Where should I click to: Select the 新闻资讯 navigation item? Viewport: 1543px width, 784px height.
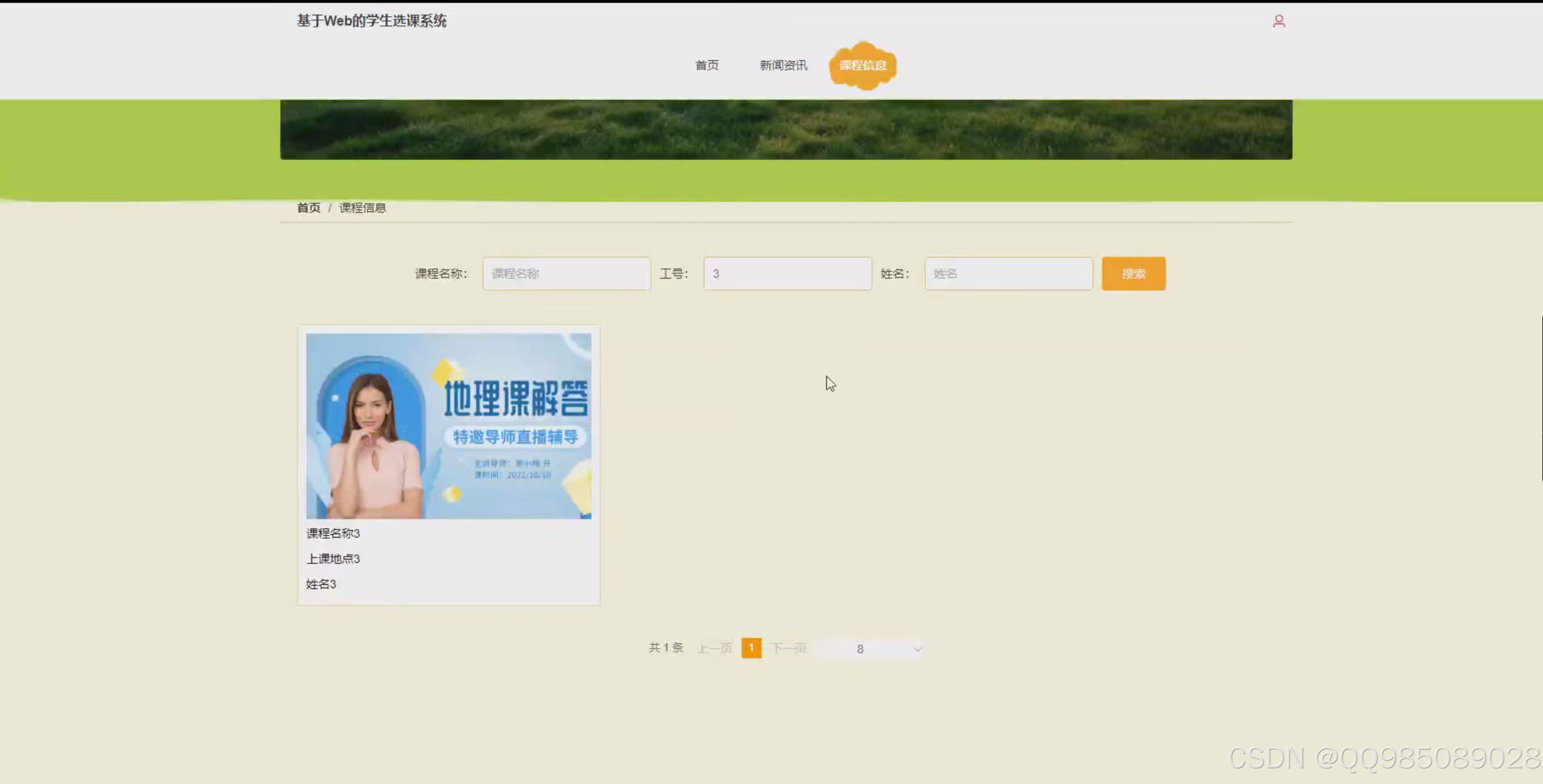click(x=783, y=65)
